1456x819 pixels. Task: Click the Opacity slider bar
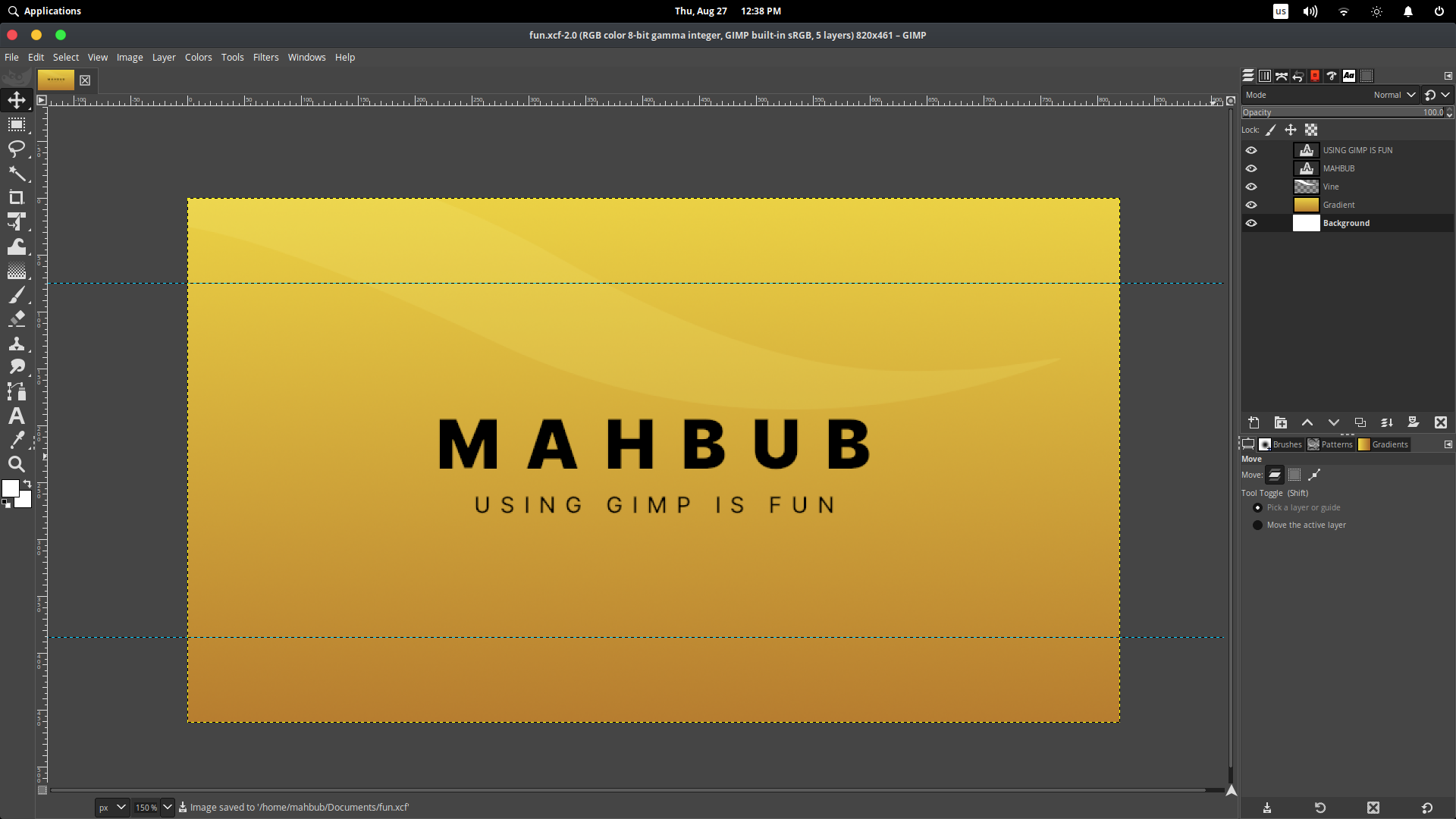coord(1343,112)
